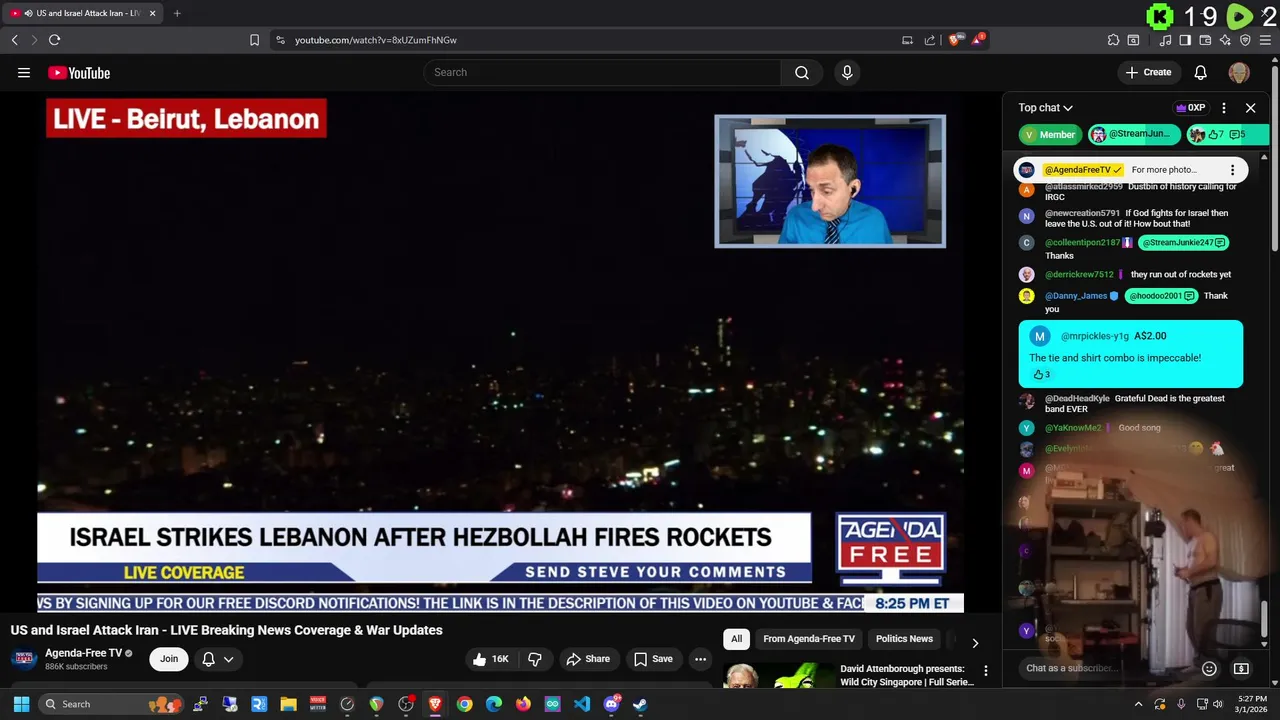Open emoji picker in chat input

point(1209,668)
